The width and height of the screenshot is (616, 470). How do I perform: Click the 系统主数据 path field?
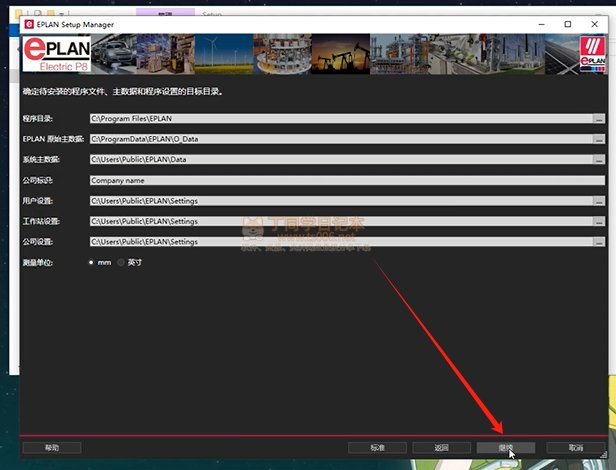tap(340, 159)
